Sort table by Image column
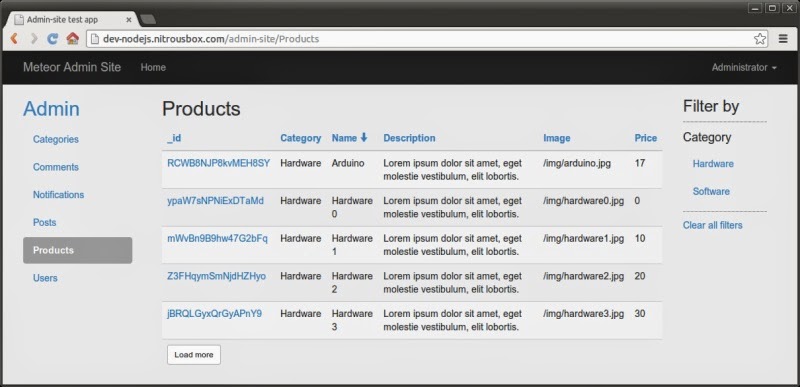The height and width of the screenshot is (387, 800). [x=557, y=138]
